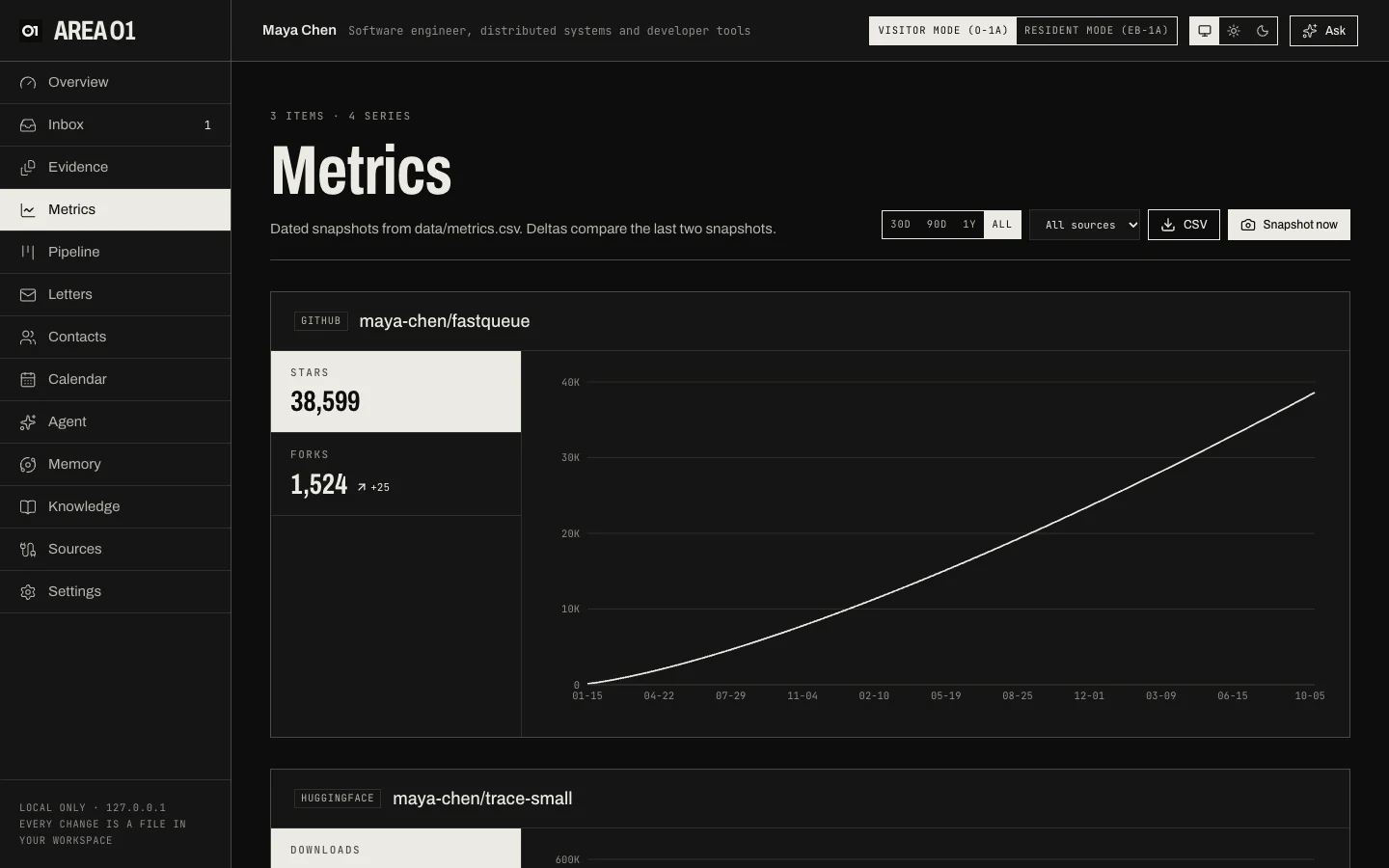
Task: Click the Memory icon in sidebar
Action: click(x=28, y=465)
